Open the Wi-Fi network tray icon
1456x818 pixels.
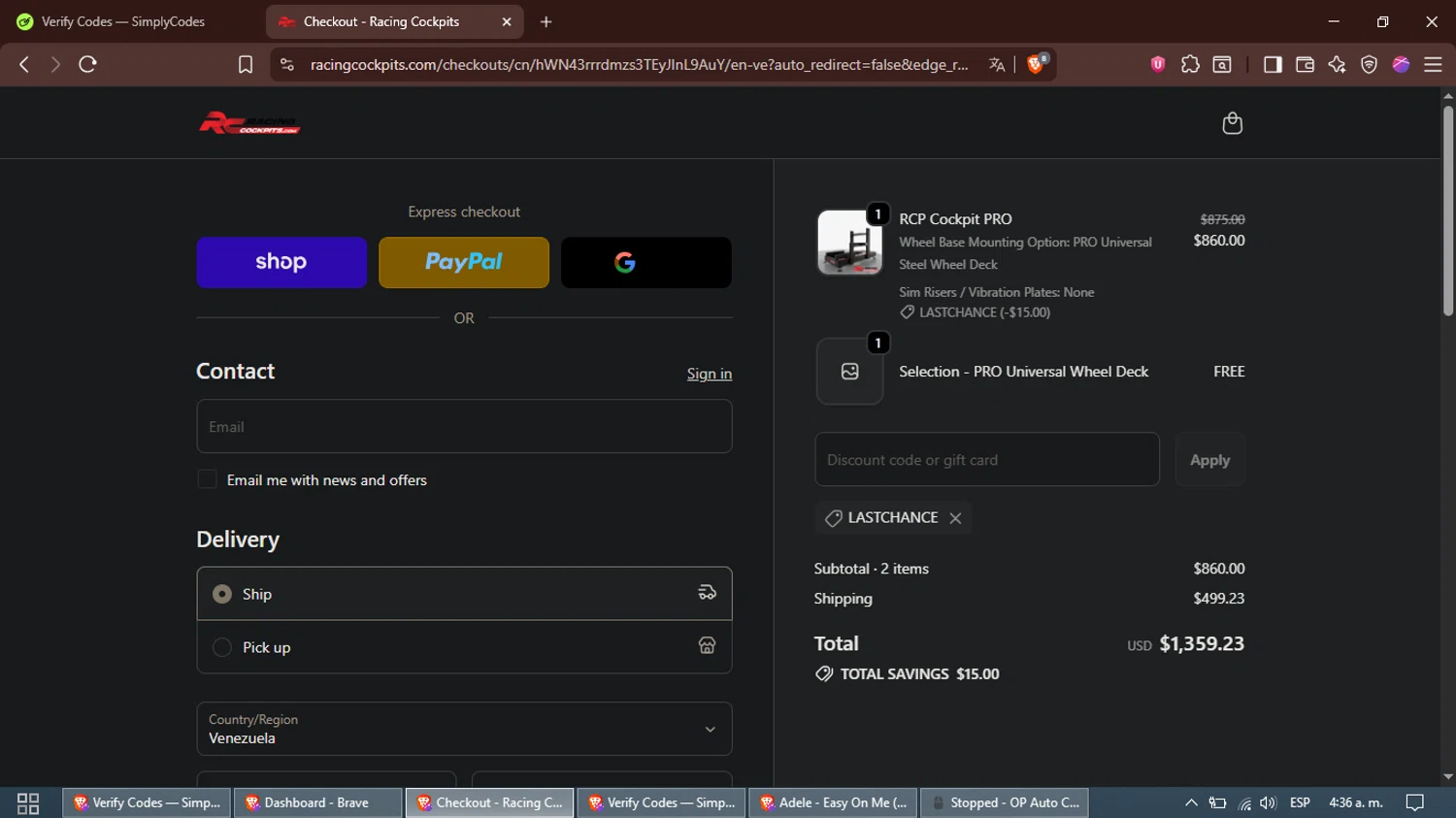click(1244, 803)
